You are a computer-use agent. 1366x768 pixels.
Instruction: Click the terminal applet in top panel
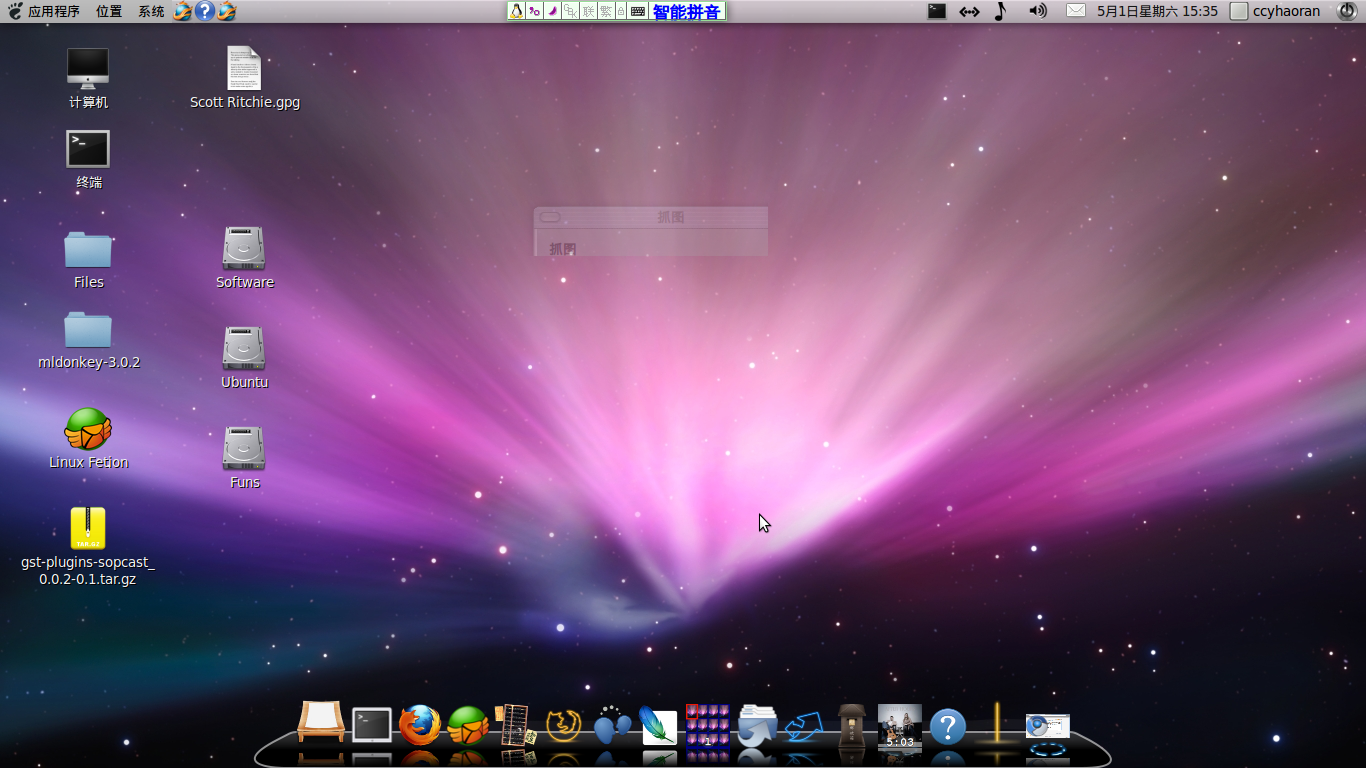[x=937, y=11]
